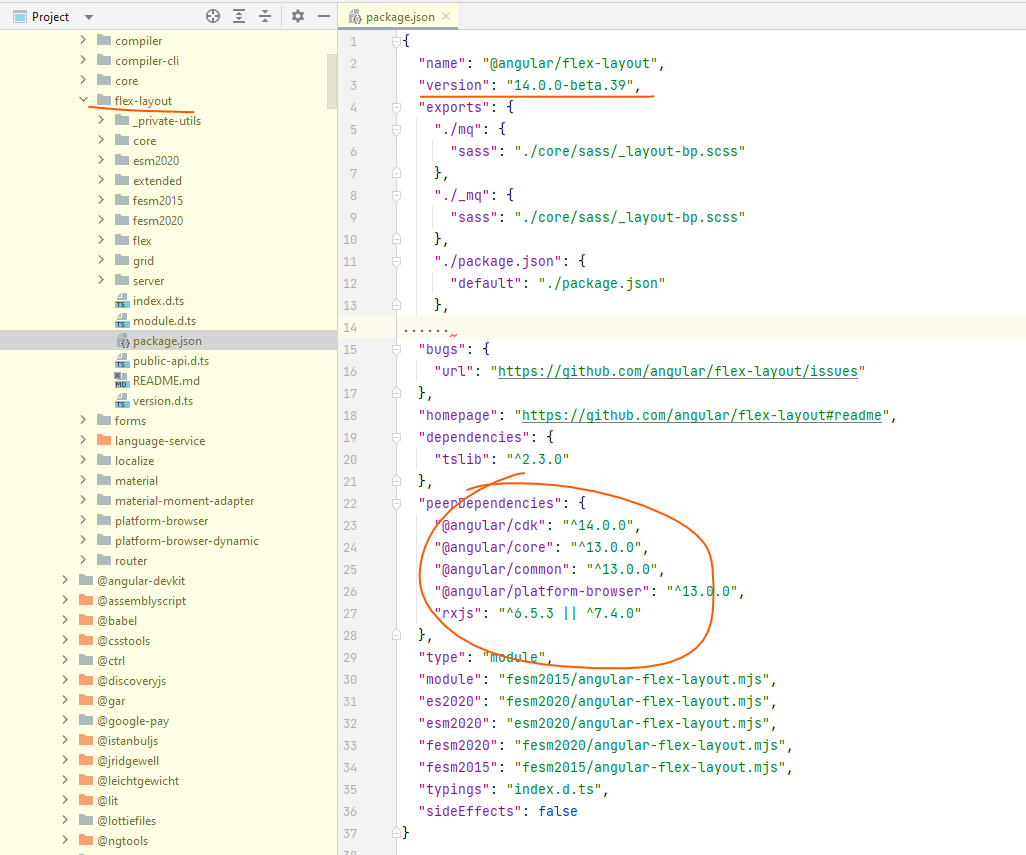Expand the _private-utils folder
This screenshot has width=1026, height=855.
[x=101, y=120]
